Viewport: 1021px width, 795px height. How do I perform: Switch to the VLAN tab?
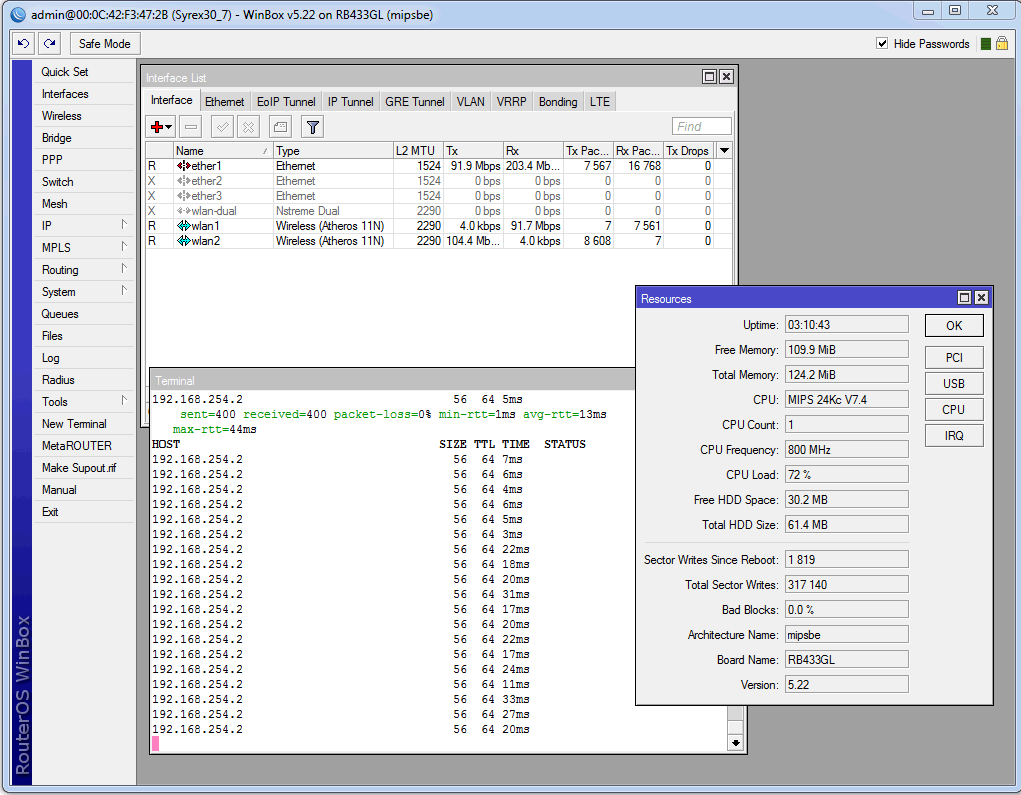click(471, 102)
